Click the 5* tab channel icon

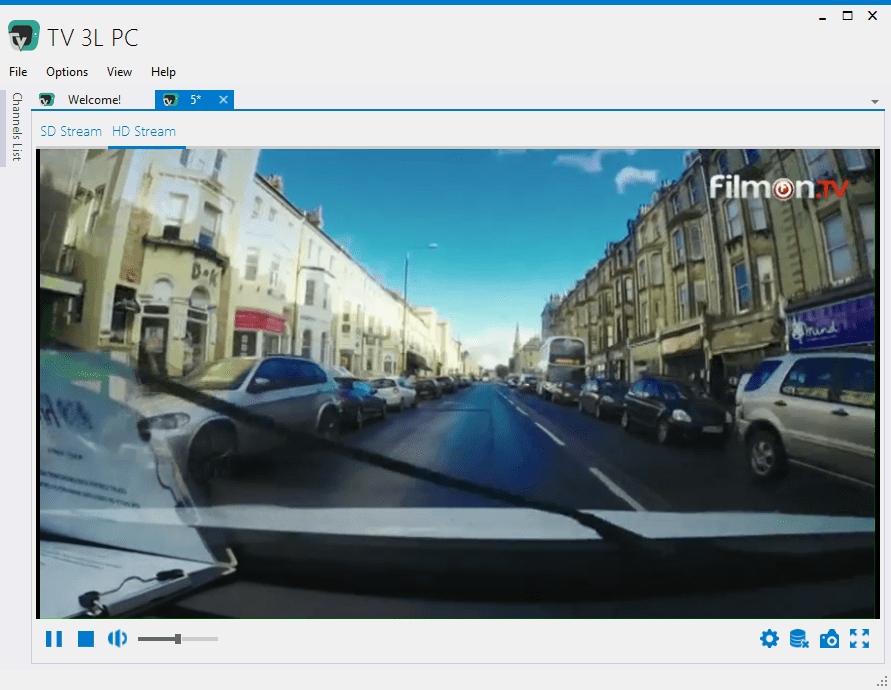[x=170, y=100]
